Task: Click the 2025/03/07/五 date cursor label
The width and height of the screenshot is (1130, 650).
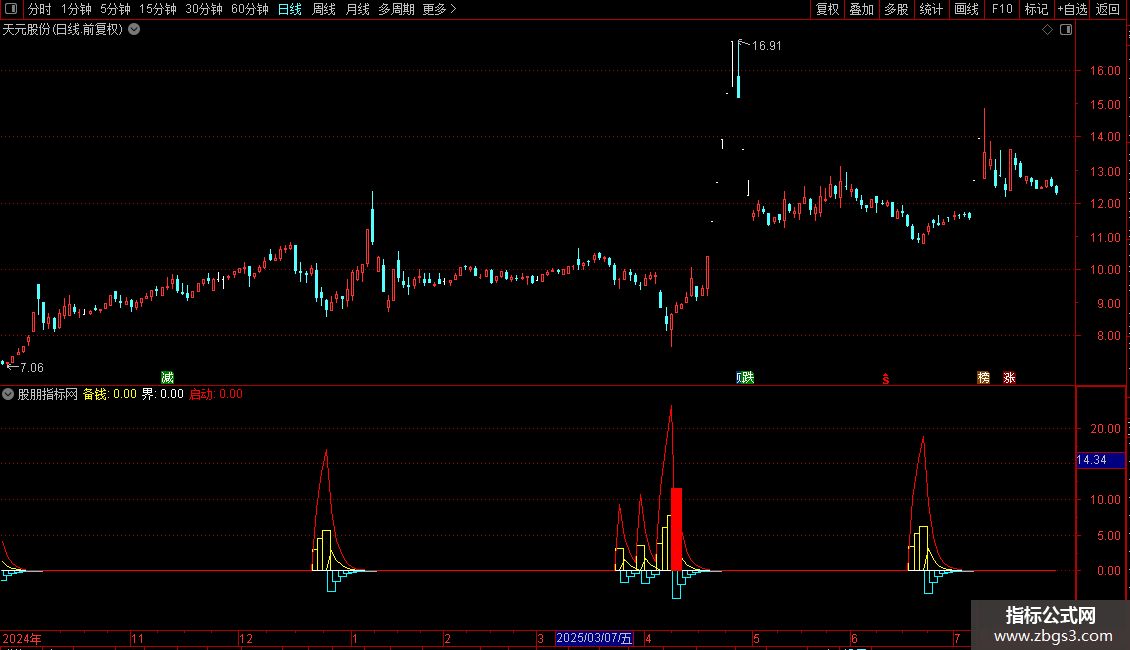Action: 594,638
